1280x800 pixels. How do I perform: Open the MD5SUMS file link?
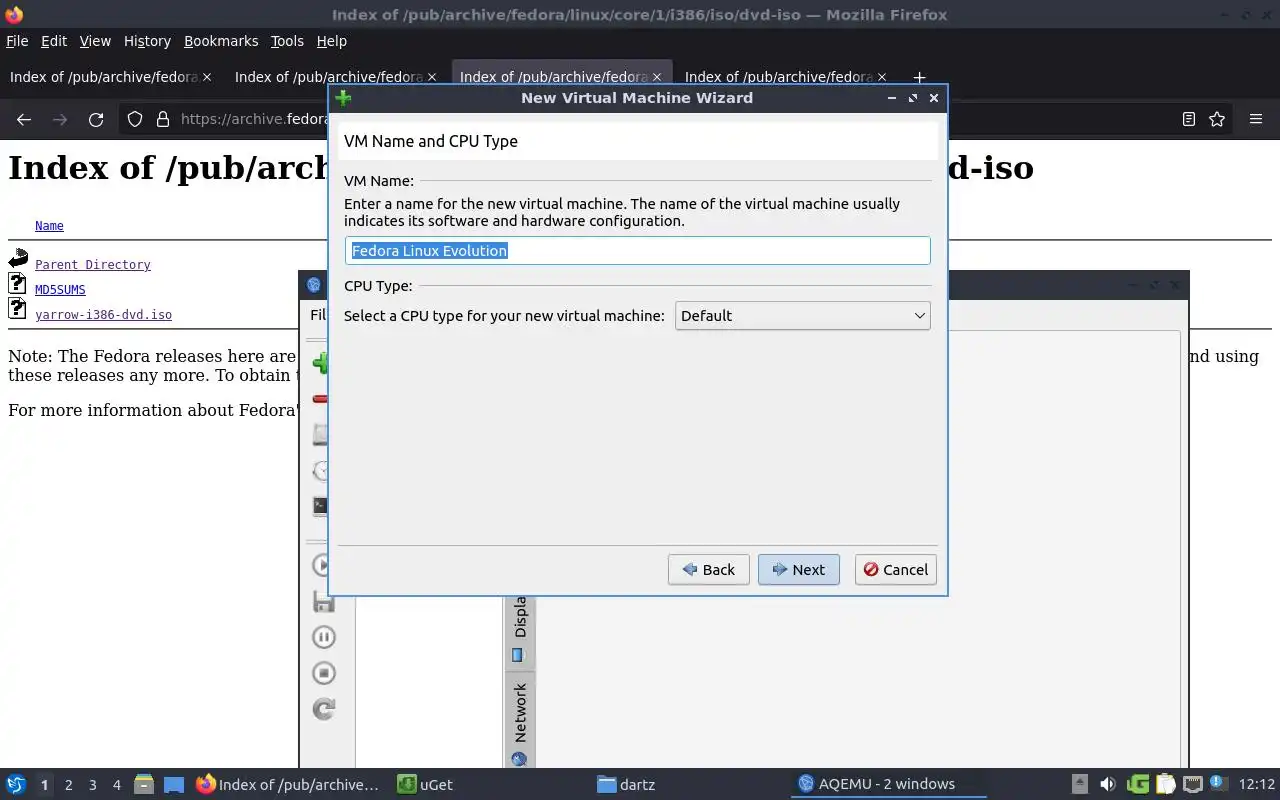(x=60, y=290)
